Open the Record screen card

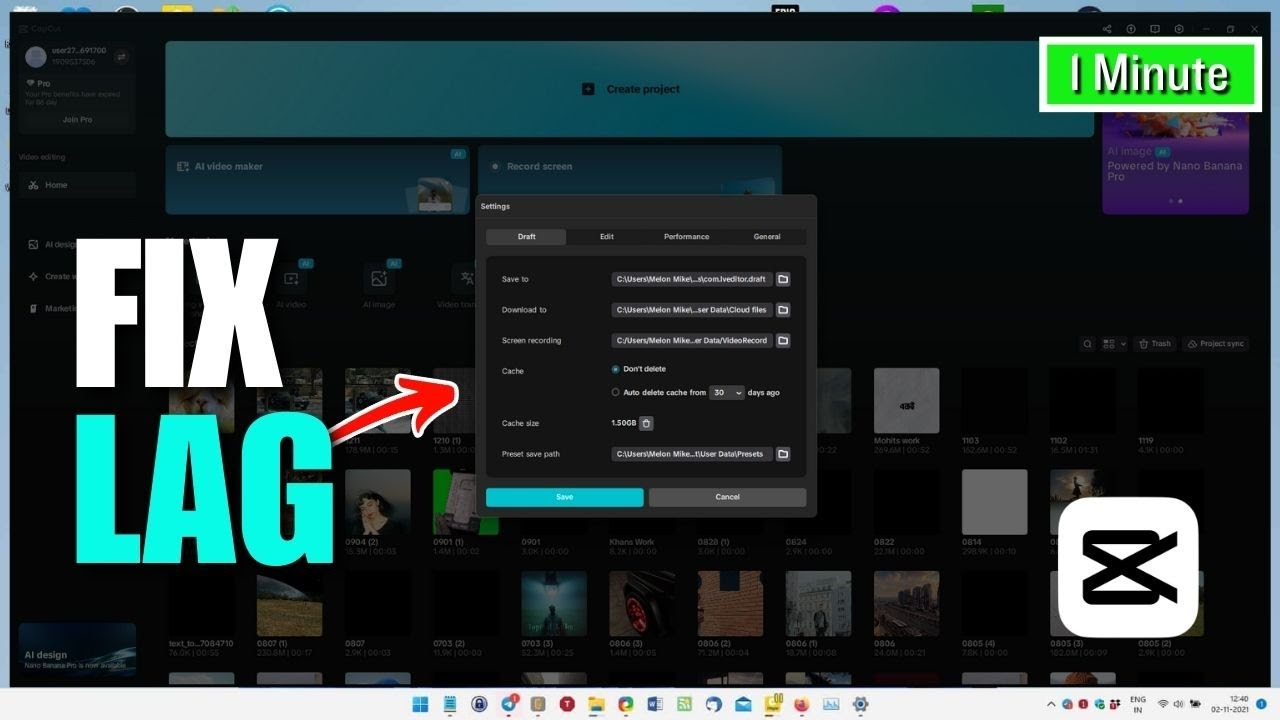click(629, 180)
